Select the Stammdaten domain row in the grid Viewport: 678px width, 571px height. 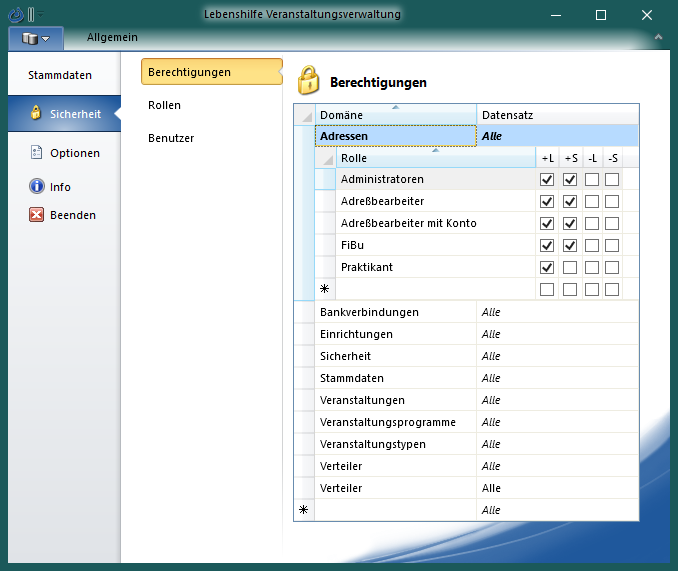[477, 378]
